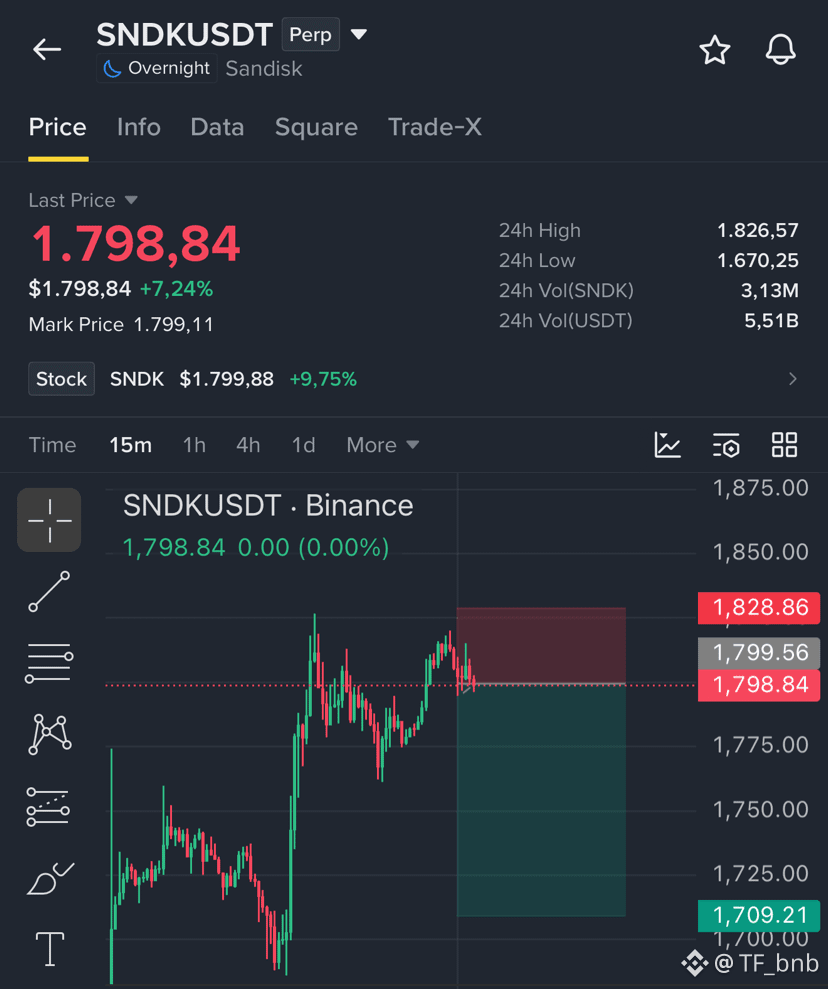828x989 pixels.
Task: Click the 1,775.00 axis label
Action: [x=761, y=746]
